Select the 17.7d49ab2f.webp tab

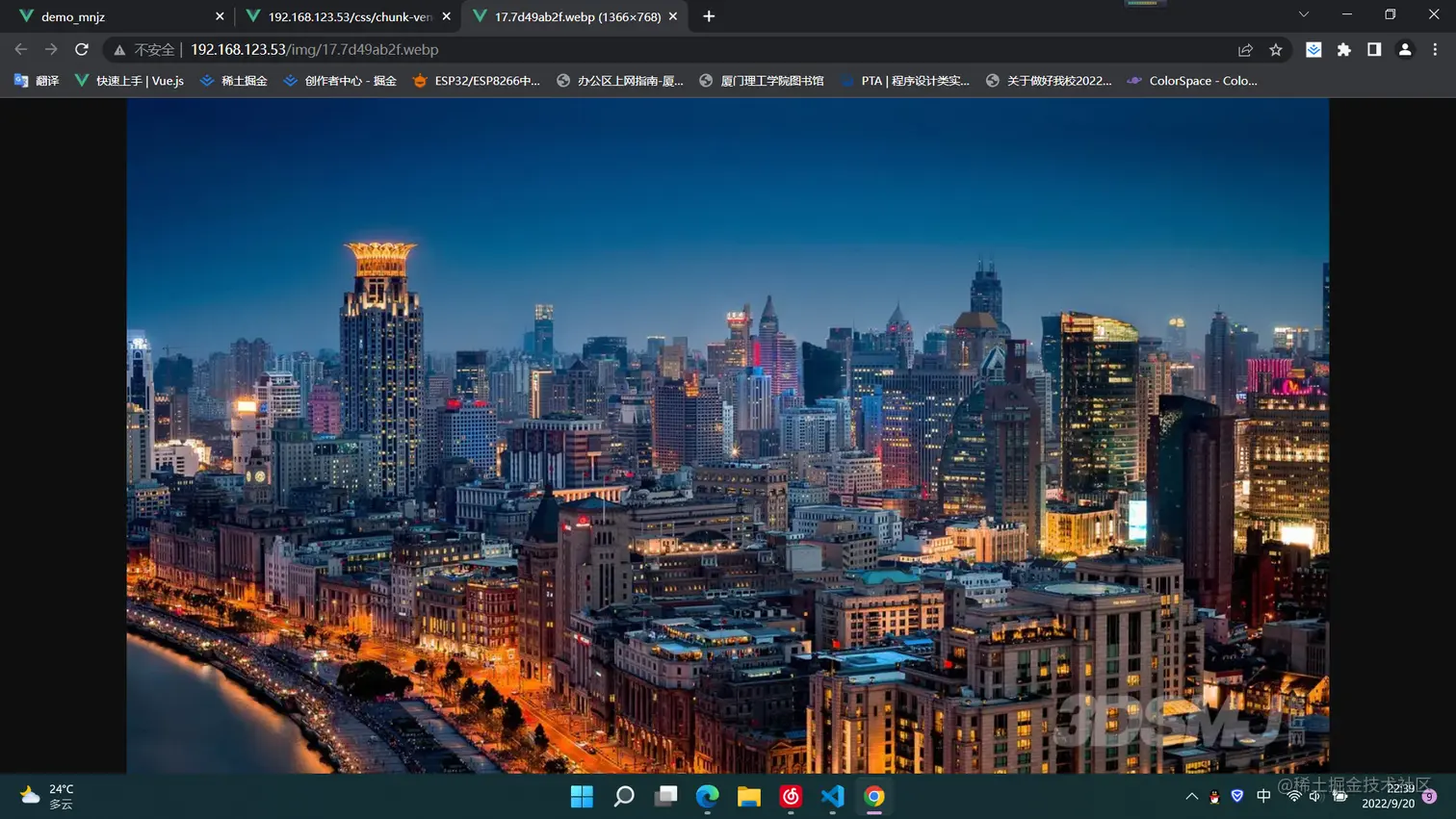(x=575, y=16)
